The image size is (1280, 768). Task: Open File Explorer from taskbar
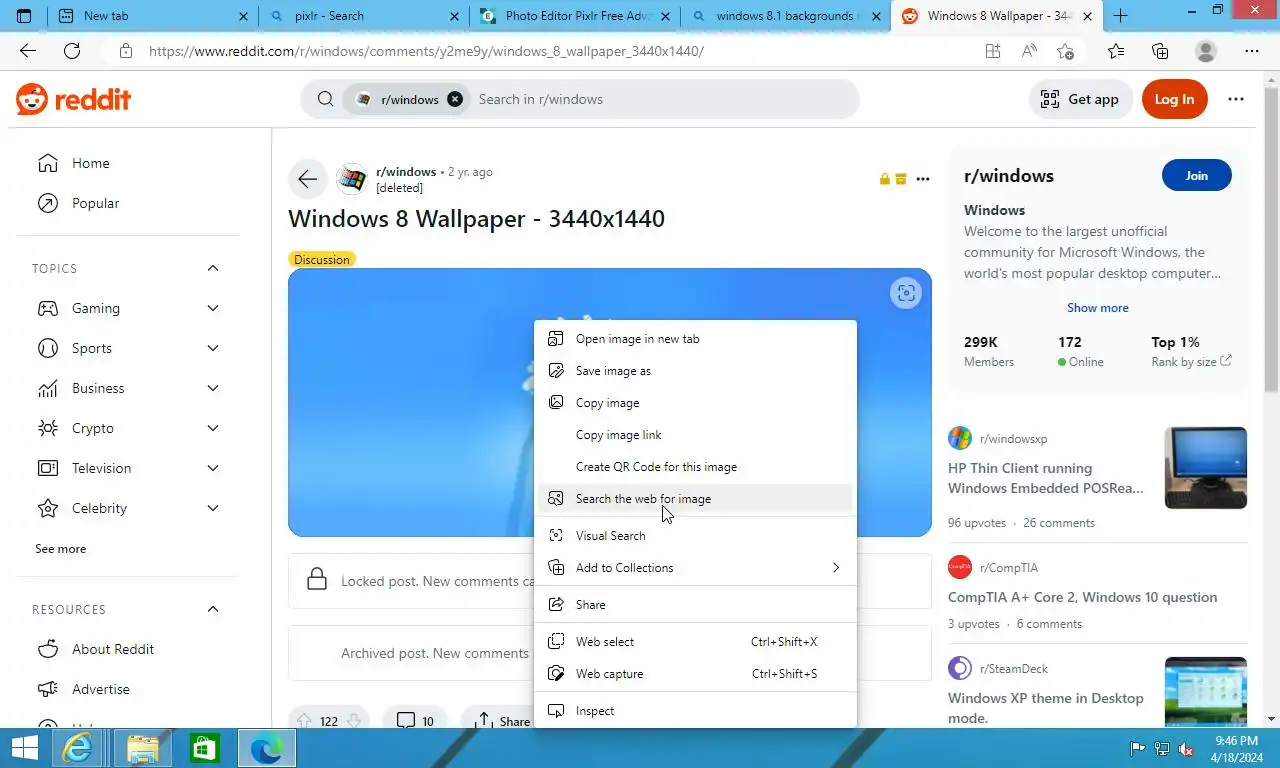tap(143, 748)
